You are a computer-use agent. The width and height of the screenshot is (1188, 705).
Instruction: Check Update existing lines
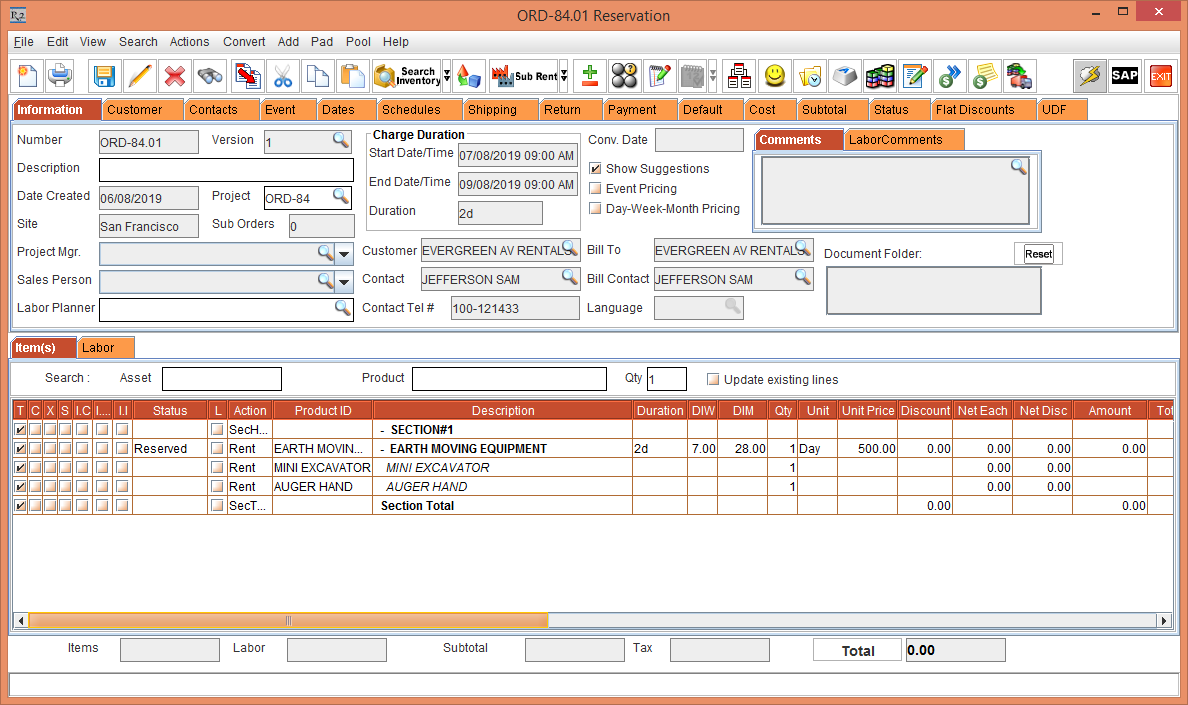click(713, 378)
